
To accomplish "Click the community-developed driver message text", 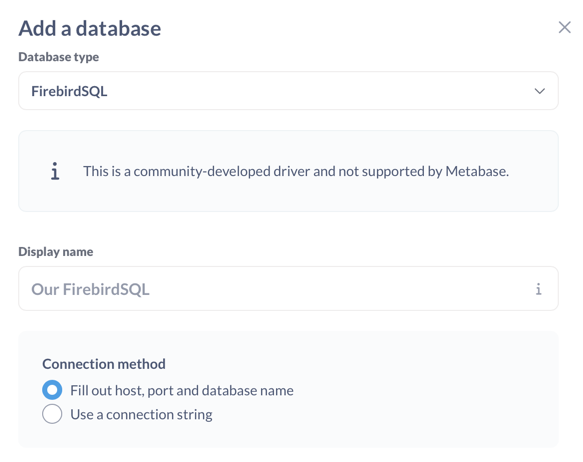I will pos(296,171).
